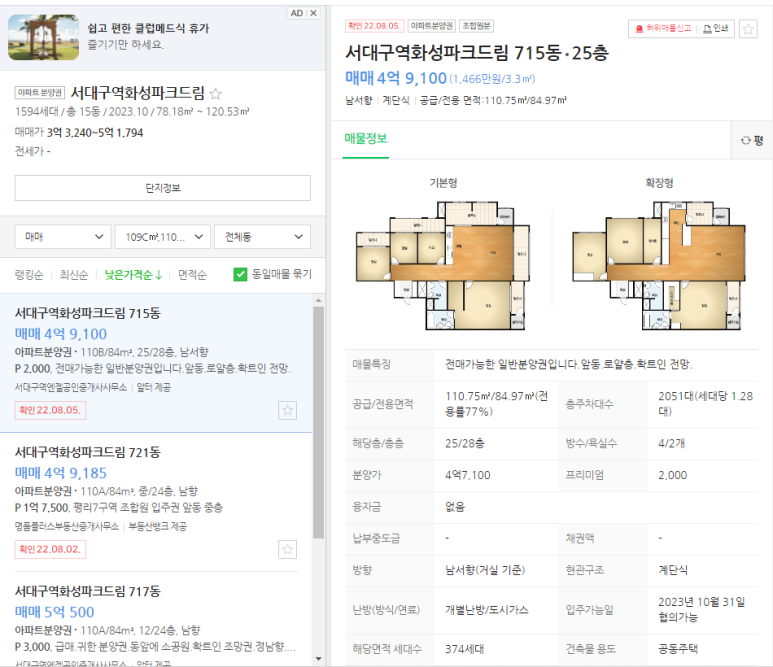Click the 조합원분 tag in detail header
The height and width of the screenshot is (667, 773).
click(476, 26)
